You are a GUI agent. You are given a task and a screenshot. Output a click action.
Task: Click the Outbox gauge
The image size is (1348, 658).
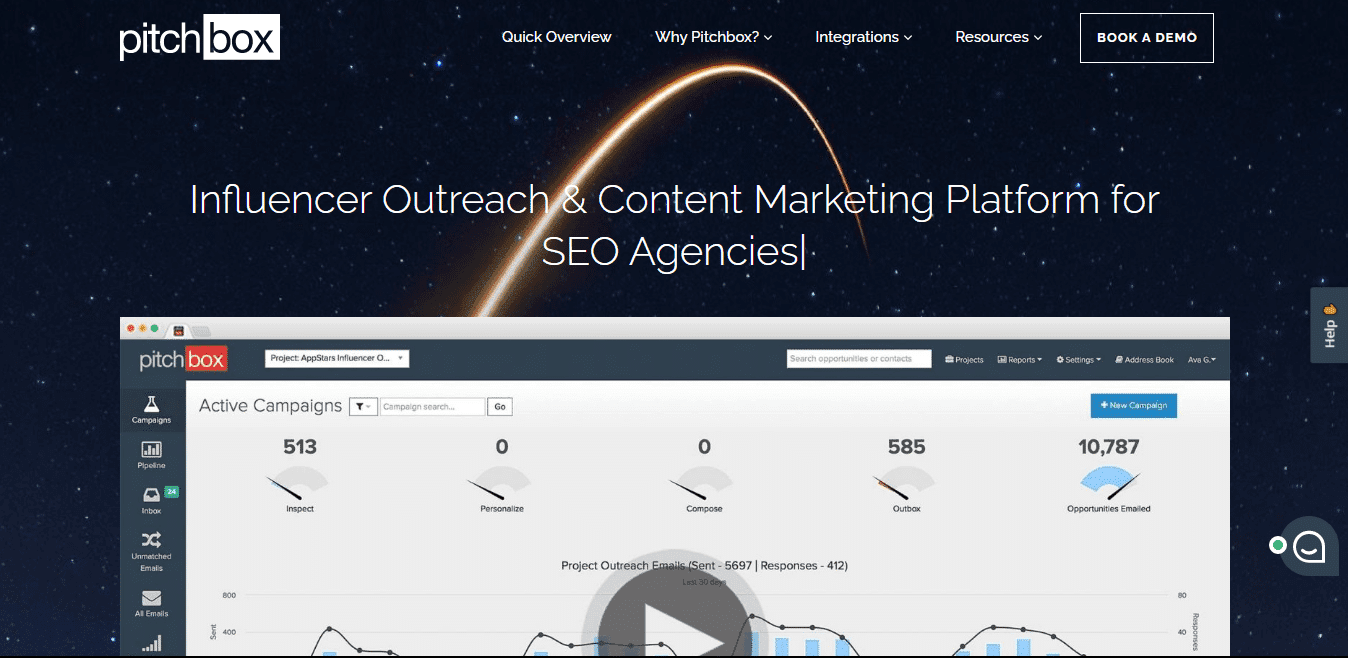[906, 483]
